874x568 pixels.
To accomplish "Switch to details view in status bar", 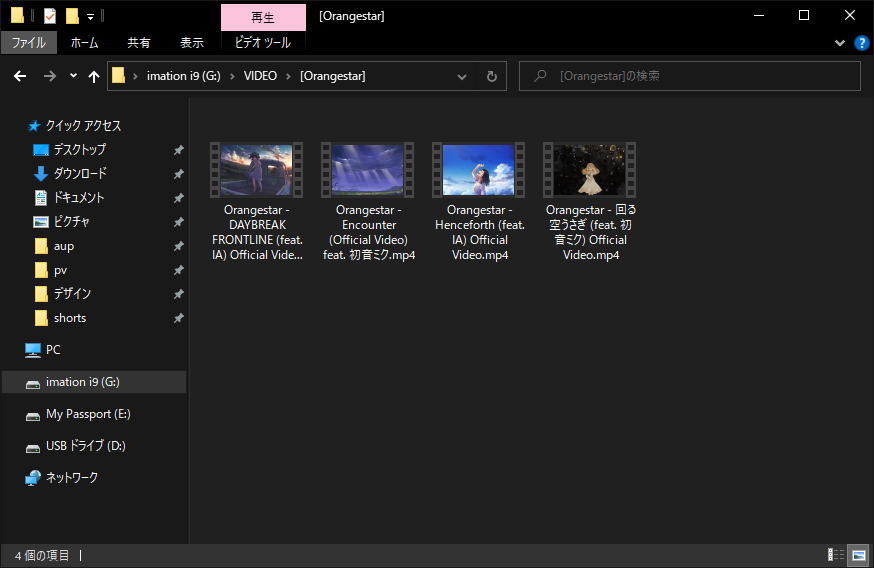I will pos(836,555).
